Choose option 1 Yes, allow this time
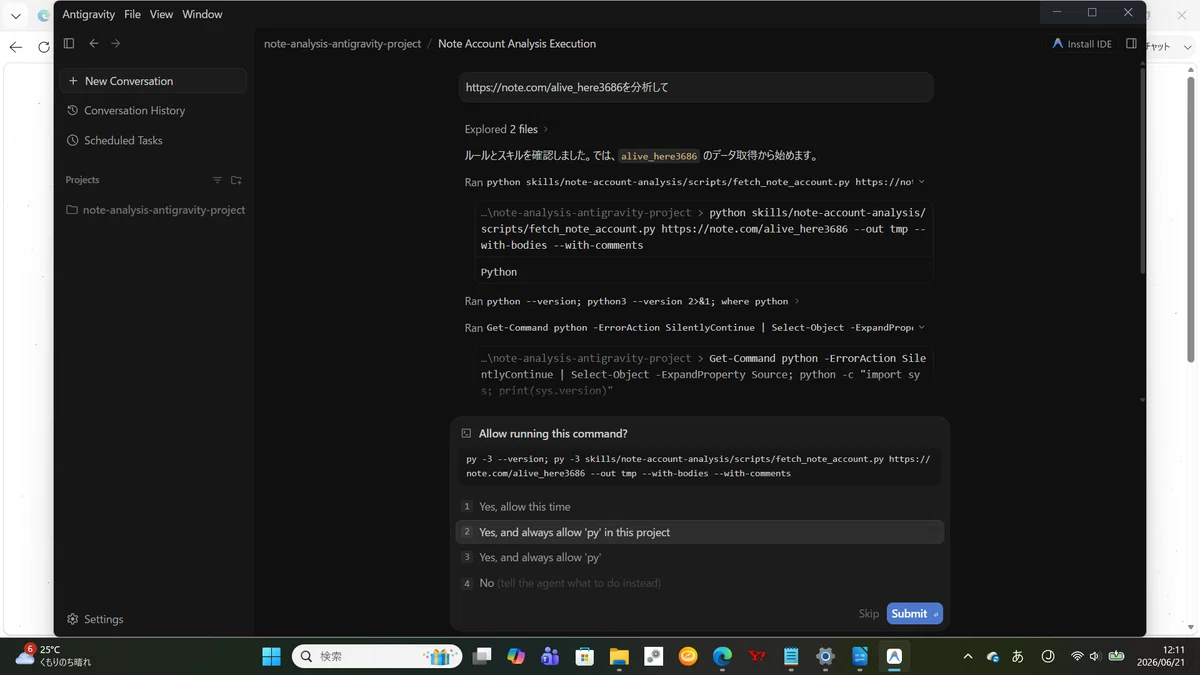The width and height of the screenshot is (1200, 675). coord(699,507)
